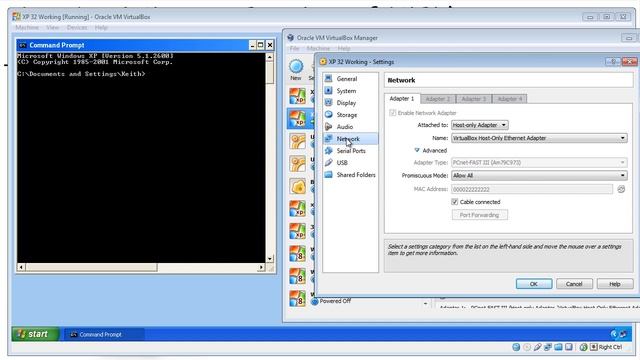Open the Attached to dropdown

pyautogui.click(x=480, y=125)
